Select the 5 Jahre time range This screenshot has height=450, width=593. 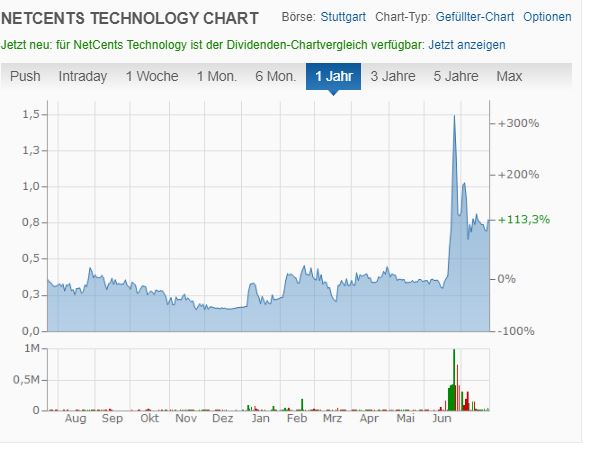(x=456, y=76)
